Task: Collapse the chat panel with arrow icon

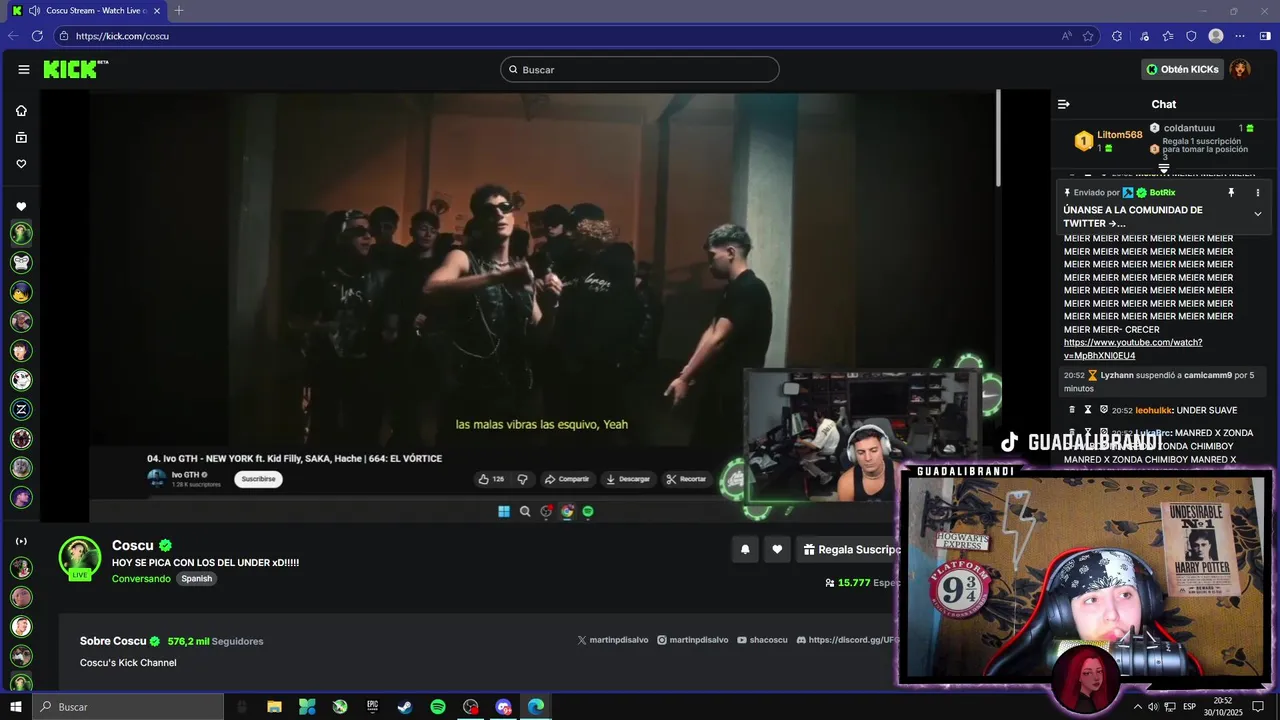Action: pos(1064,104)
